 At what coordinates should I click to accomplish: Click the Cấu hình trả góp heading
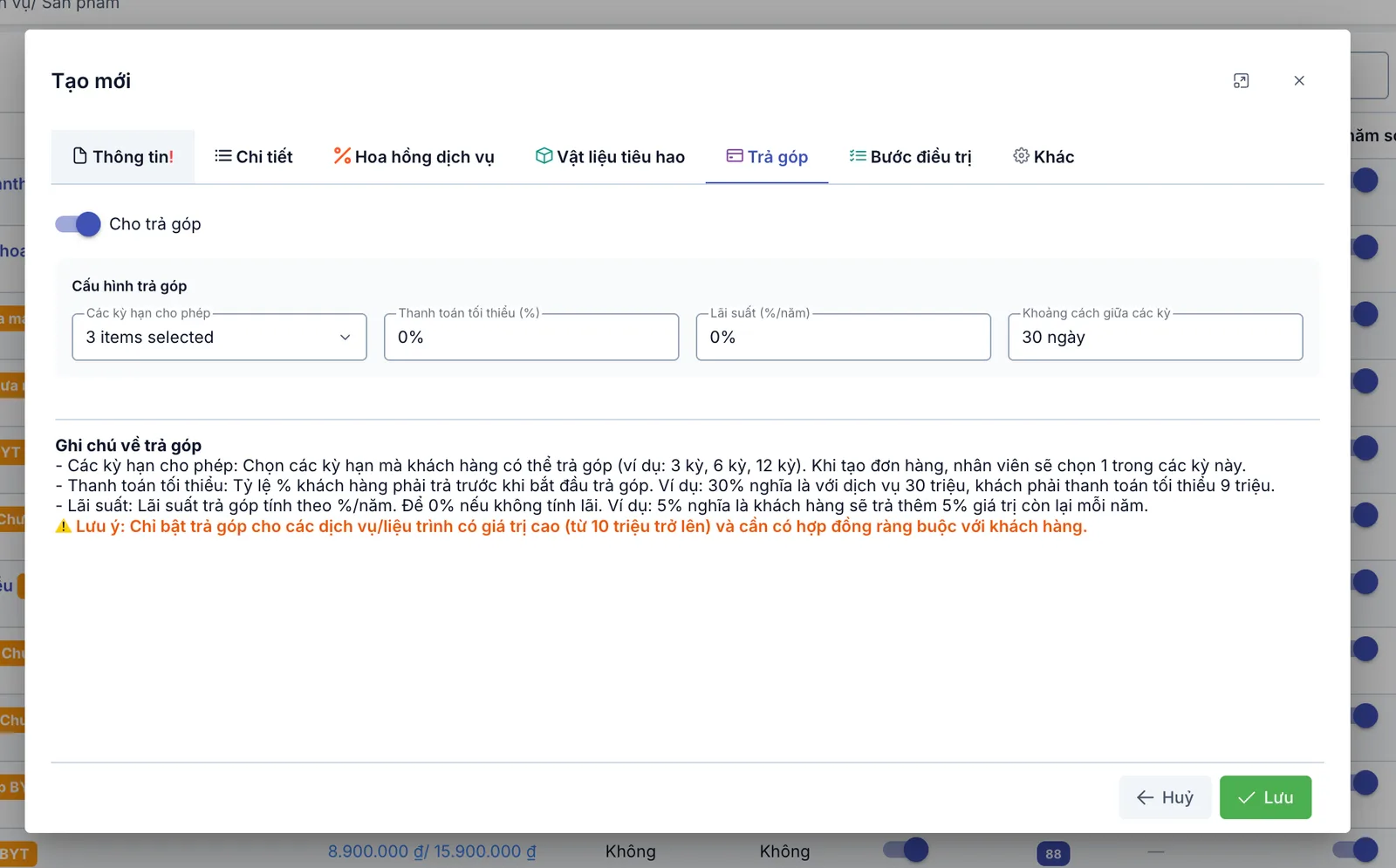point(129,286)
